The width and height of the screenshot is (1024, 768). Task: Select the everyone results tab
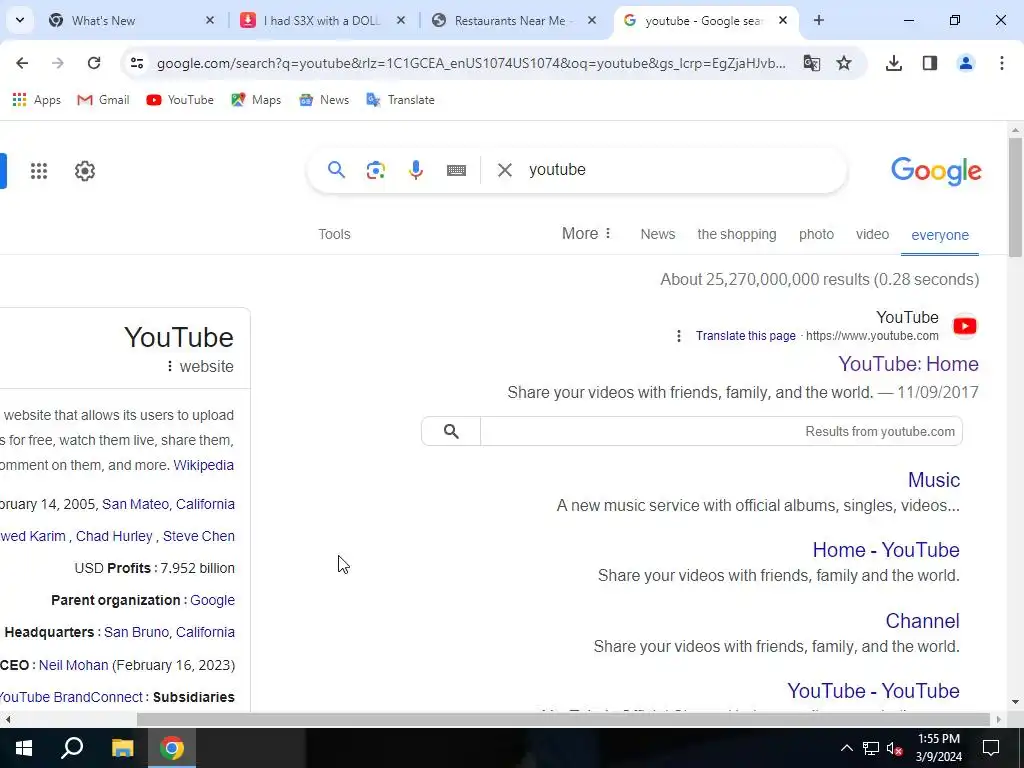coord(940,235)
